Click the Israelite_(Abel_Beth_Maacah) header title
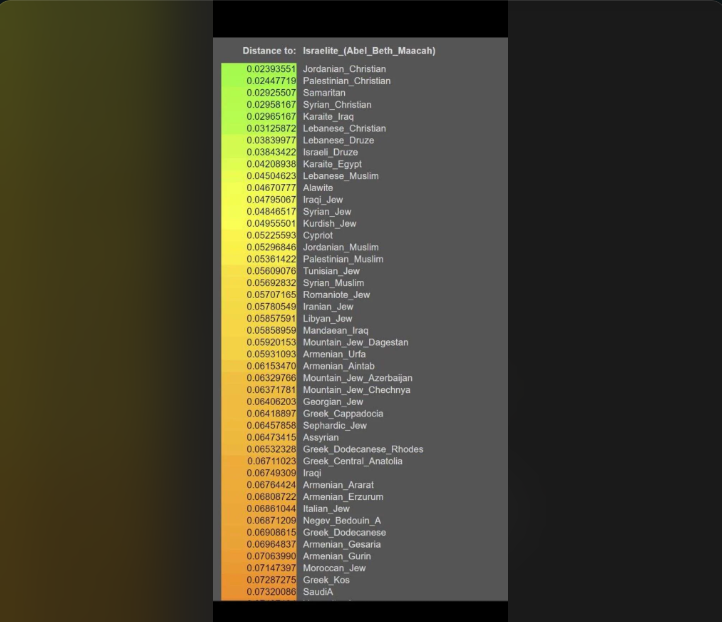Viewport: 722px width, 622px height. [x=369, y=51]
